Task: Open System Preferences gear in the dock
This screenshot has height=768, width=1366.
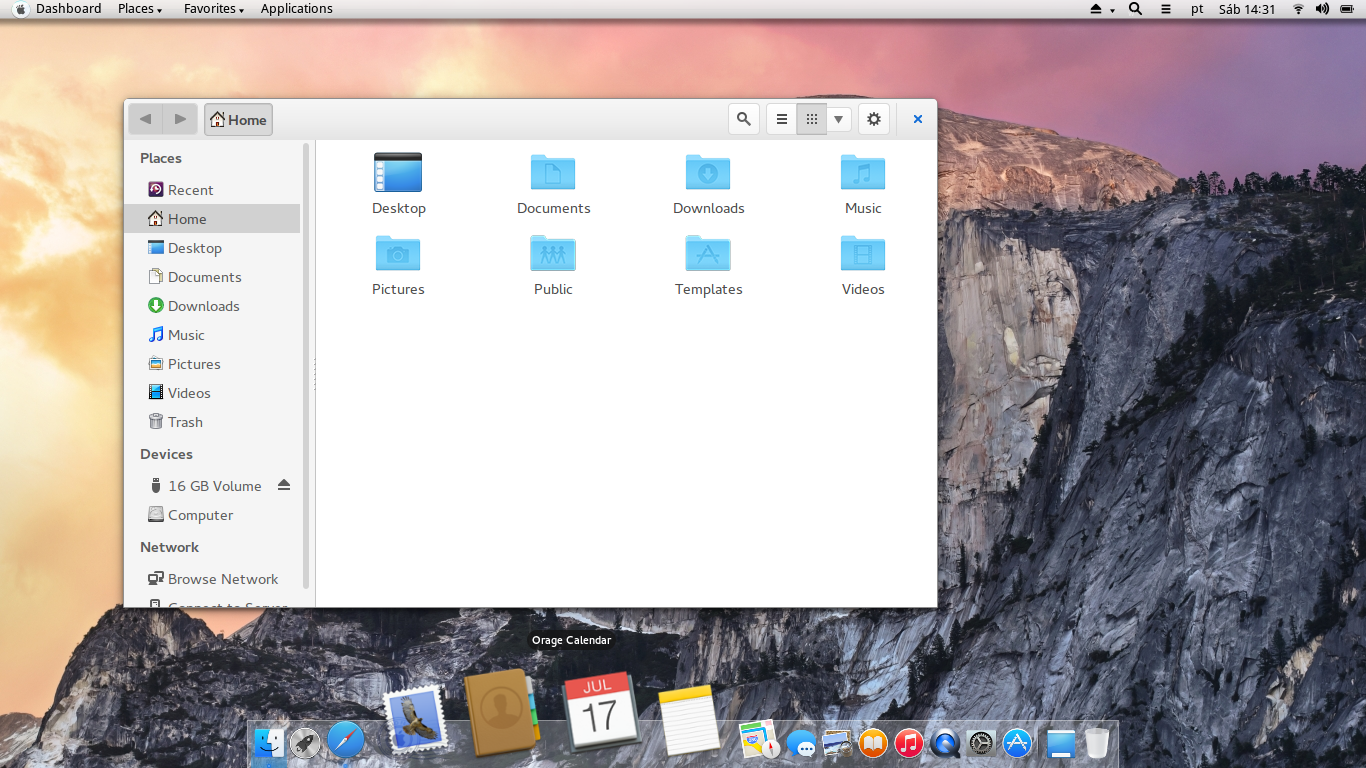Action: pos(982,743)
